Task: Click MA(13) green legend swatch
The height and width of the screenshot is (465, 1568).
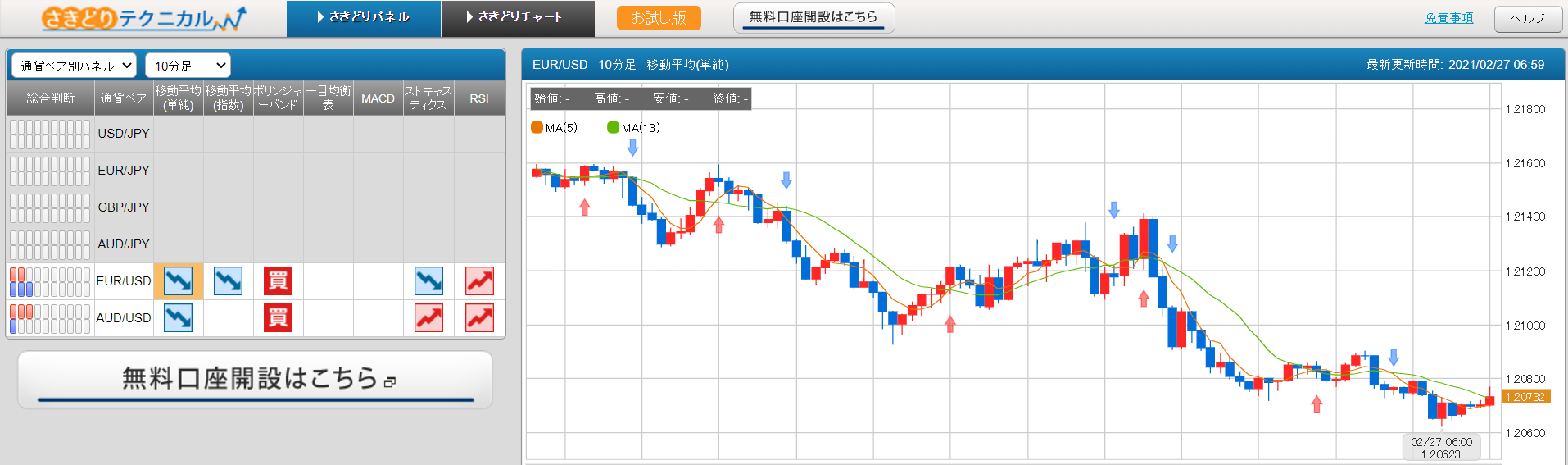Action: pos(613,127)
